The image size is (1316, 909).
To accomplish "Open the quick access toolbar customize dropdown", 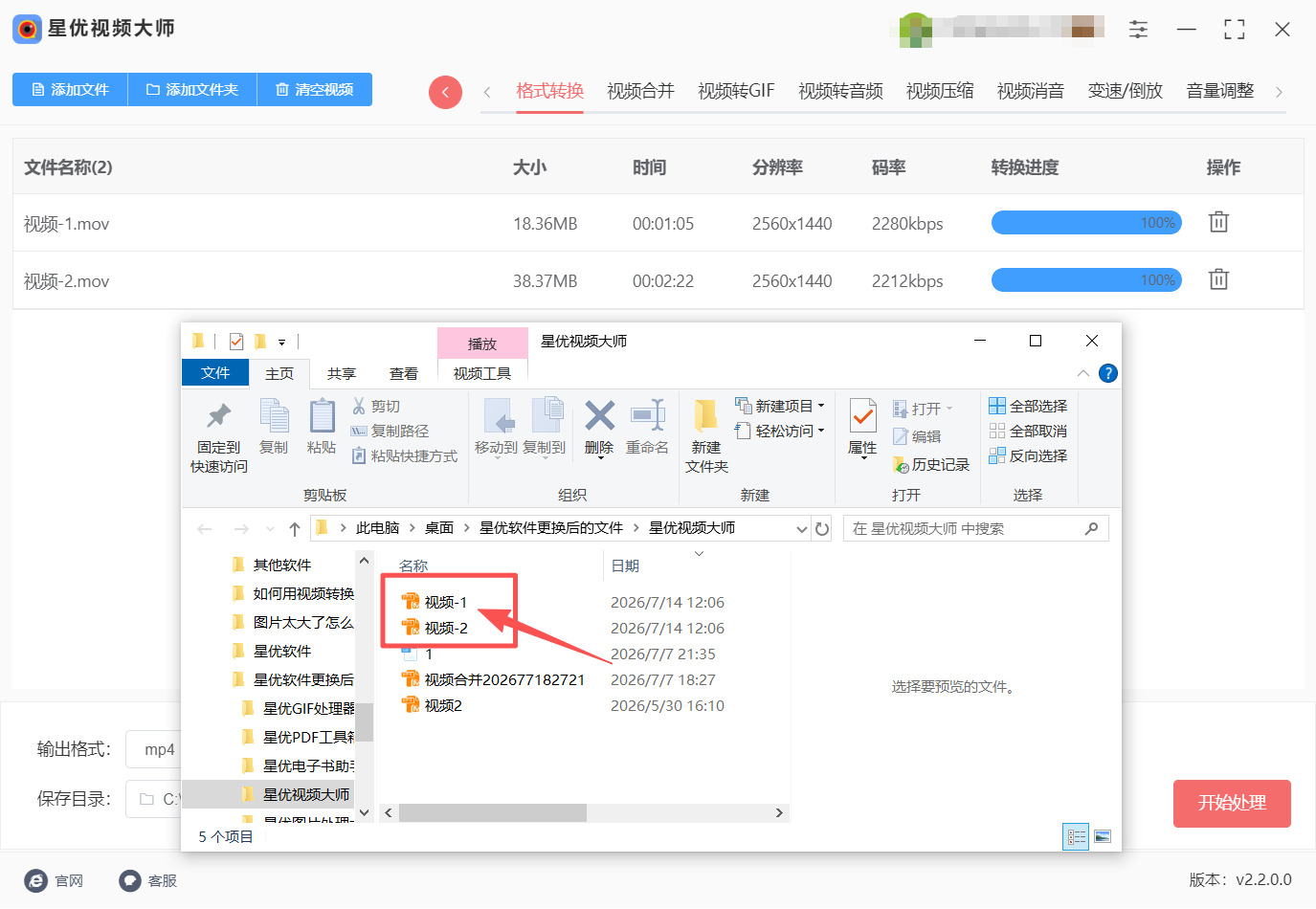I will (281, 342).
